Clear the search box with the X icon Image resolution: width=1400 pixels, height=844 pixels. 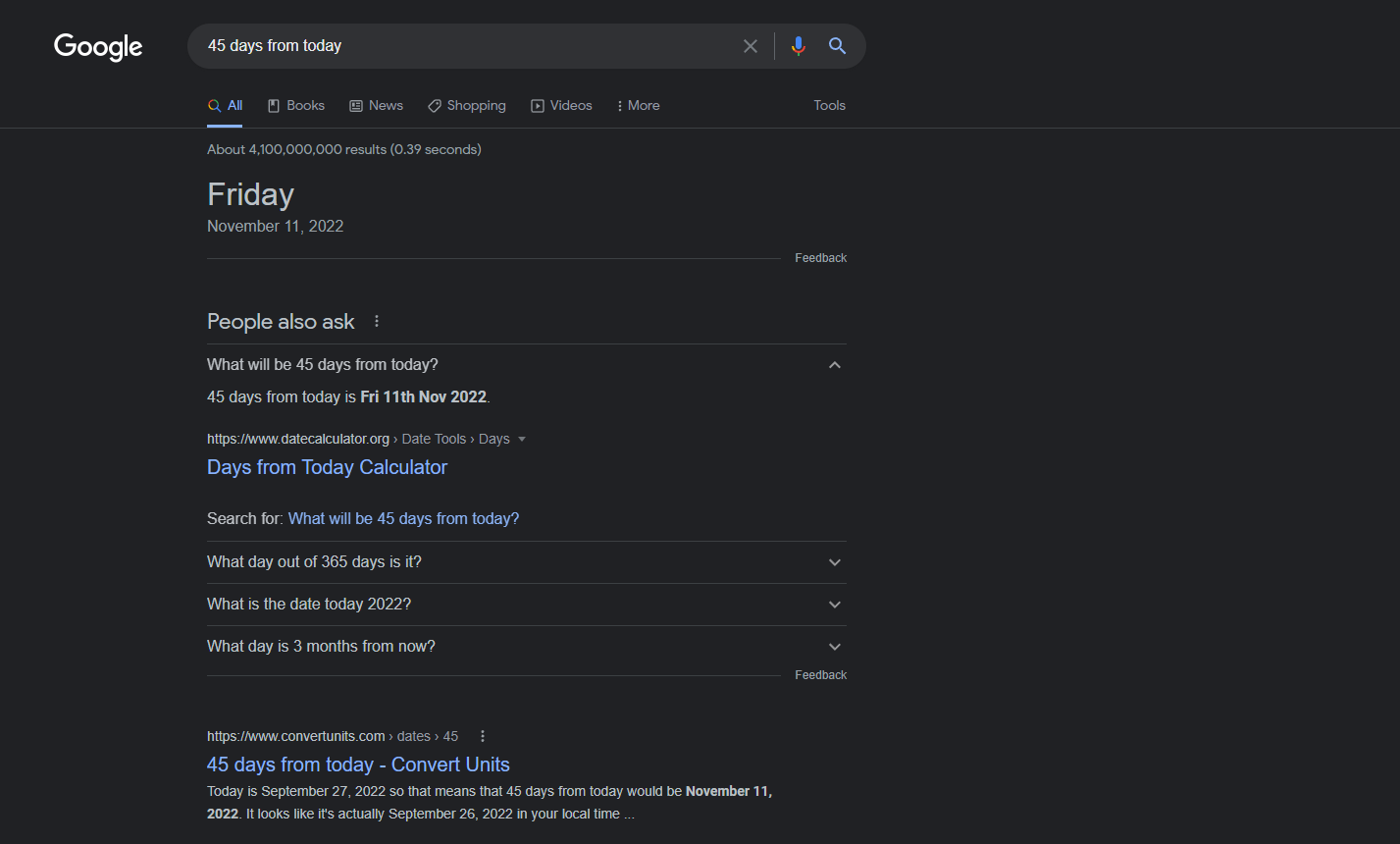tap(751, 46)
